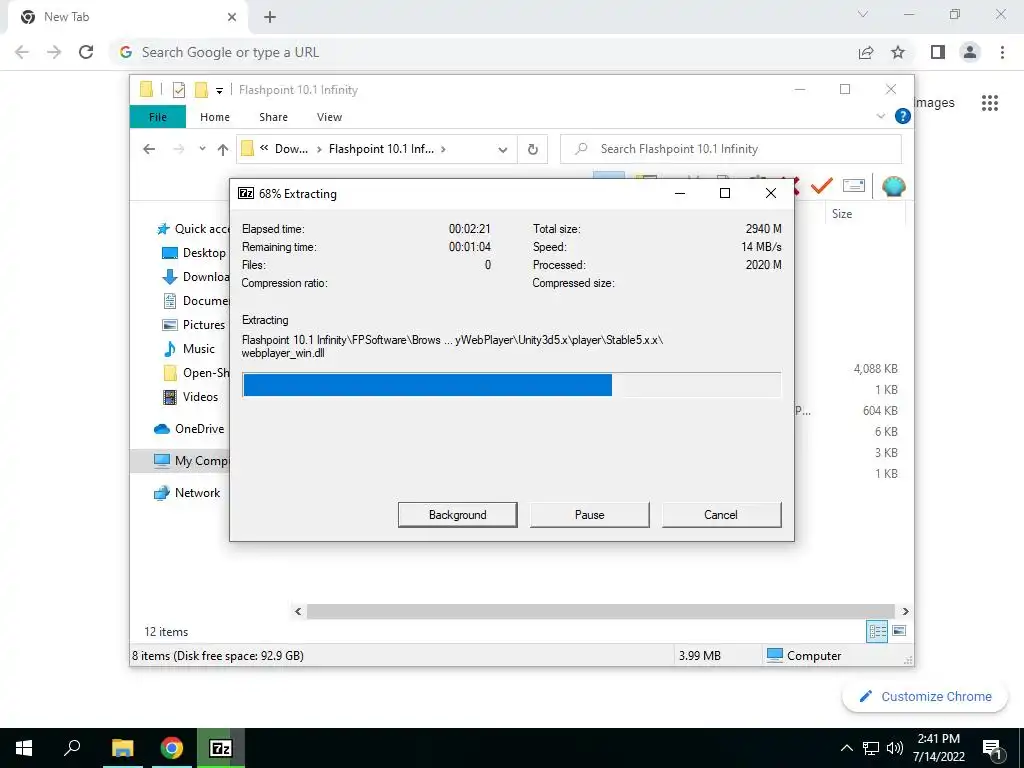Reload the Chrome page
This screenshot has height=768, width=1024.
86,52
